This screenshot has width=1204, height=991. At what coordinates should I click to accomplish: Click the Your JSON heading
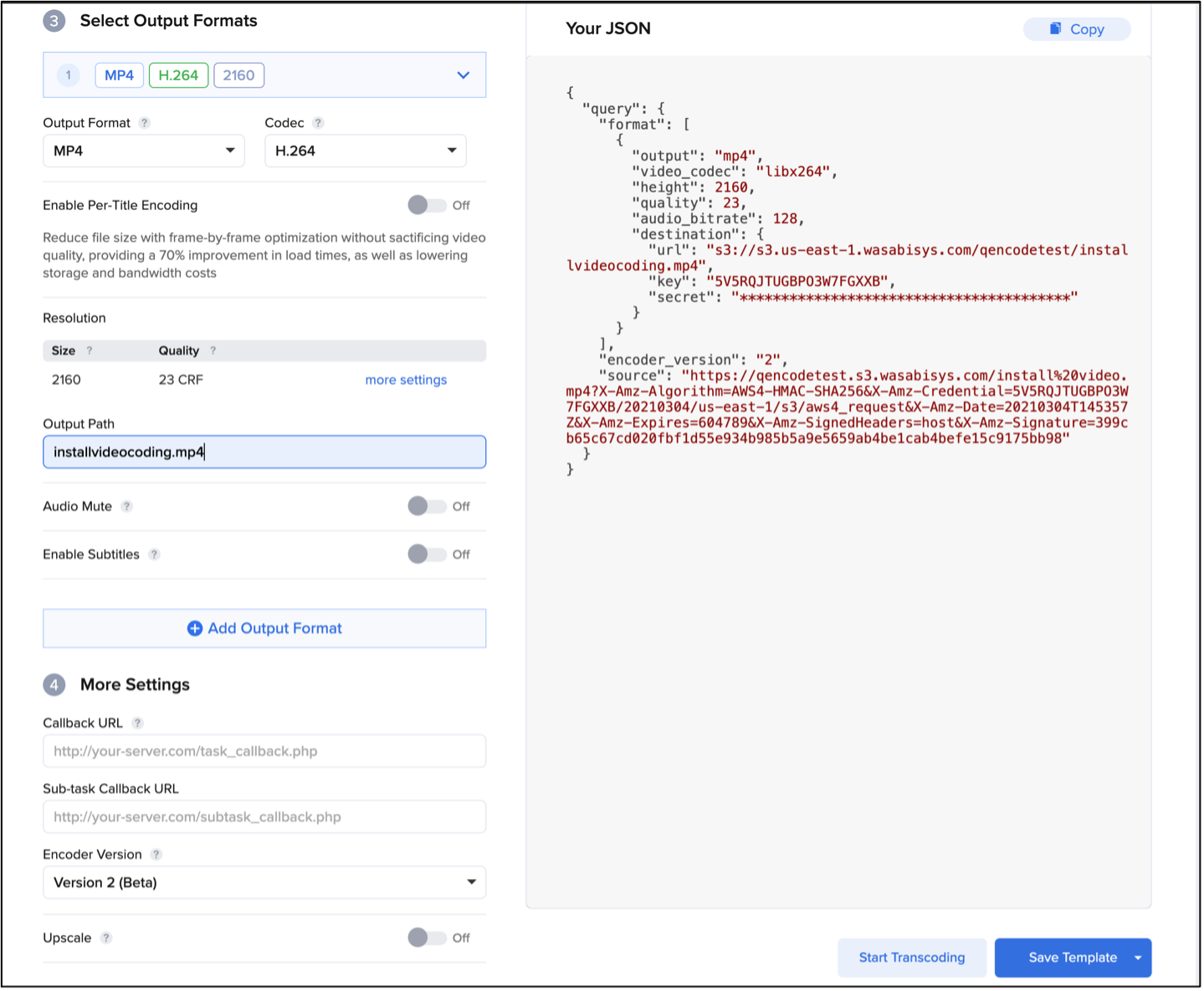click(x=608, y=28)
